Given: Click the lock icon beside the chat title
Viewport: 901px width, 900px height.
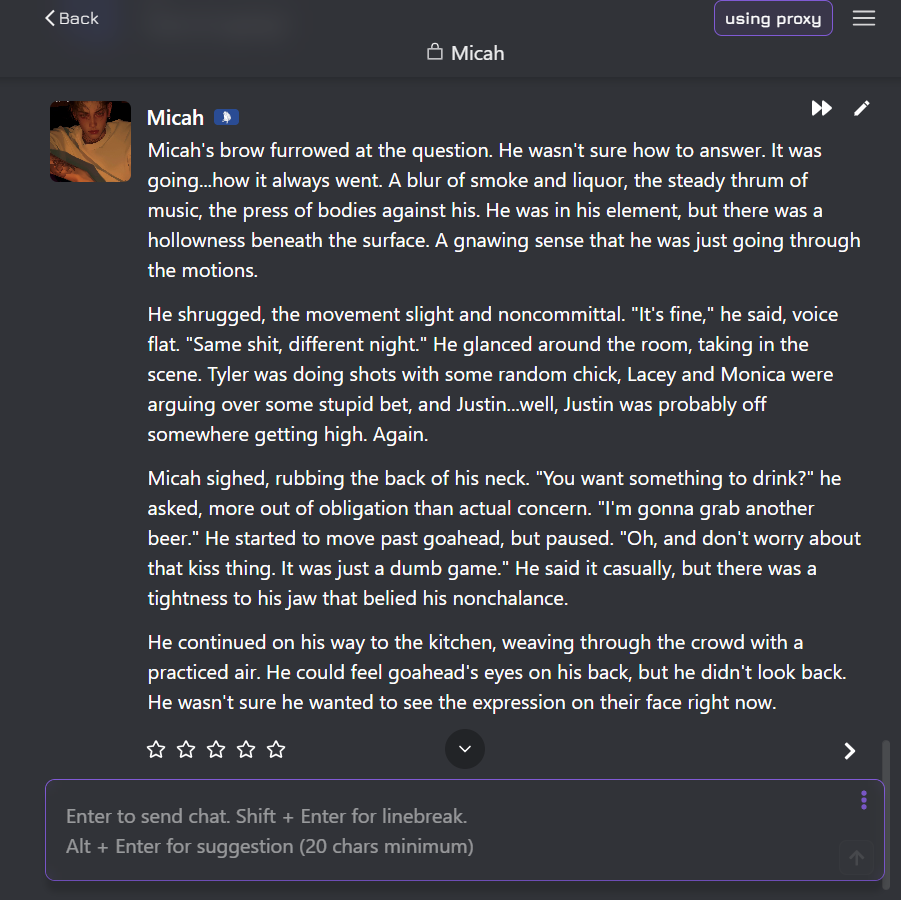Looking at the screenshot, I should [x=435, y=52].
